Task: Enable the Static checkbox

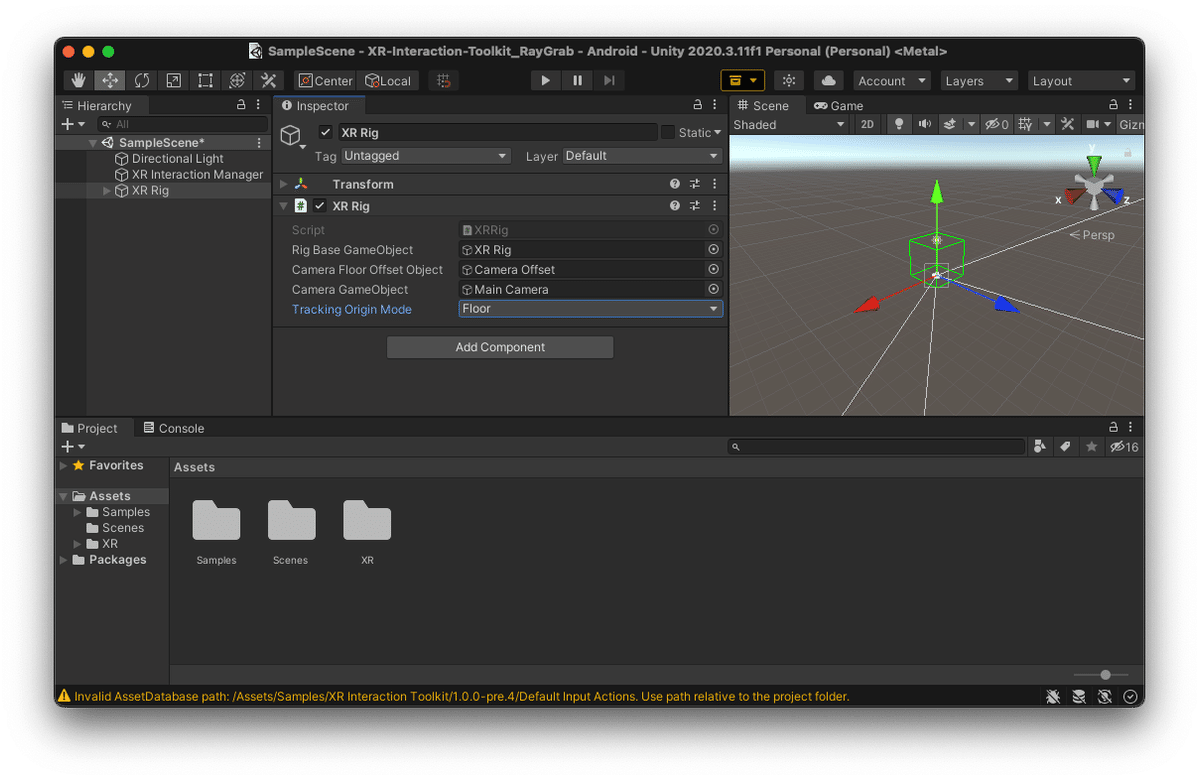Action: coord(667,132)
